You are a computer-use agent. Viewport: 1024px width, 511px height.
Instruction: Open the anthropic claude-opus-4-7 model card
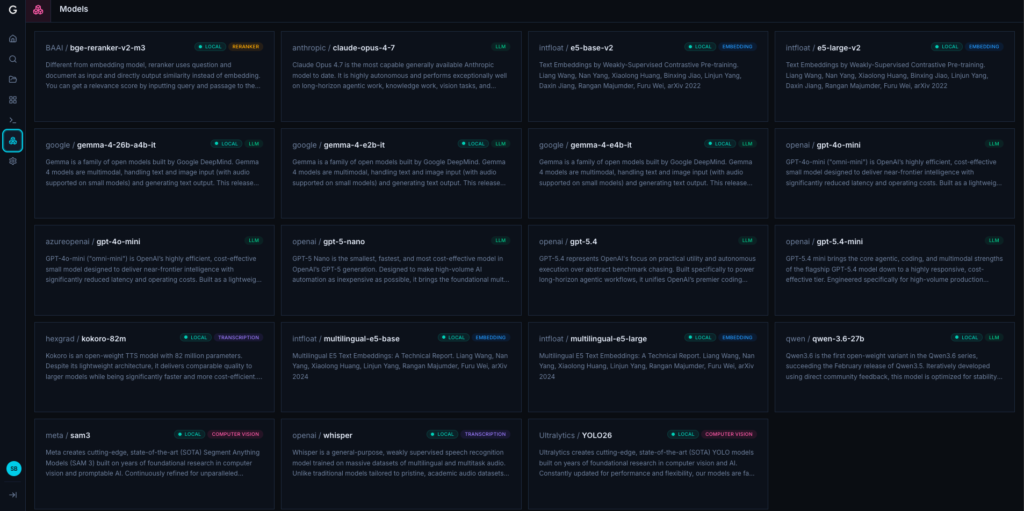401,76
